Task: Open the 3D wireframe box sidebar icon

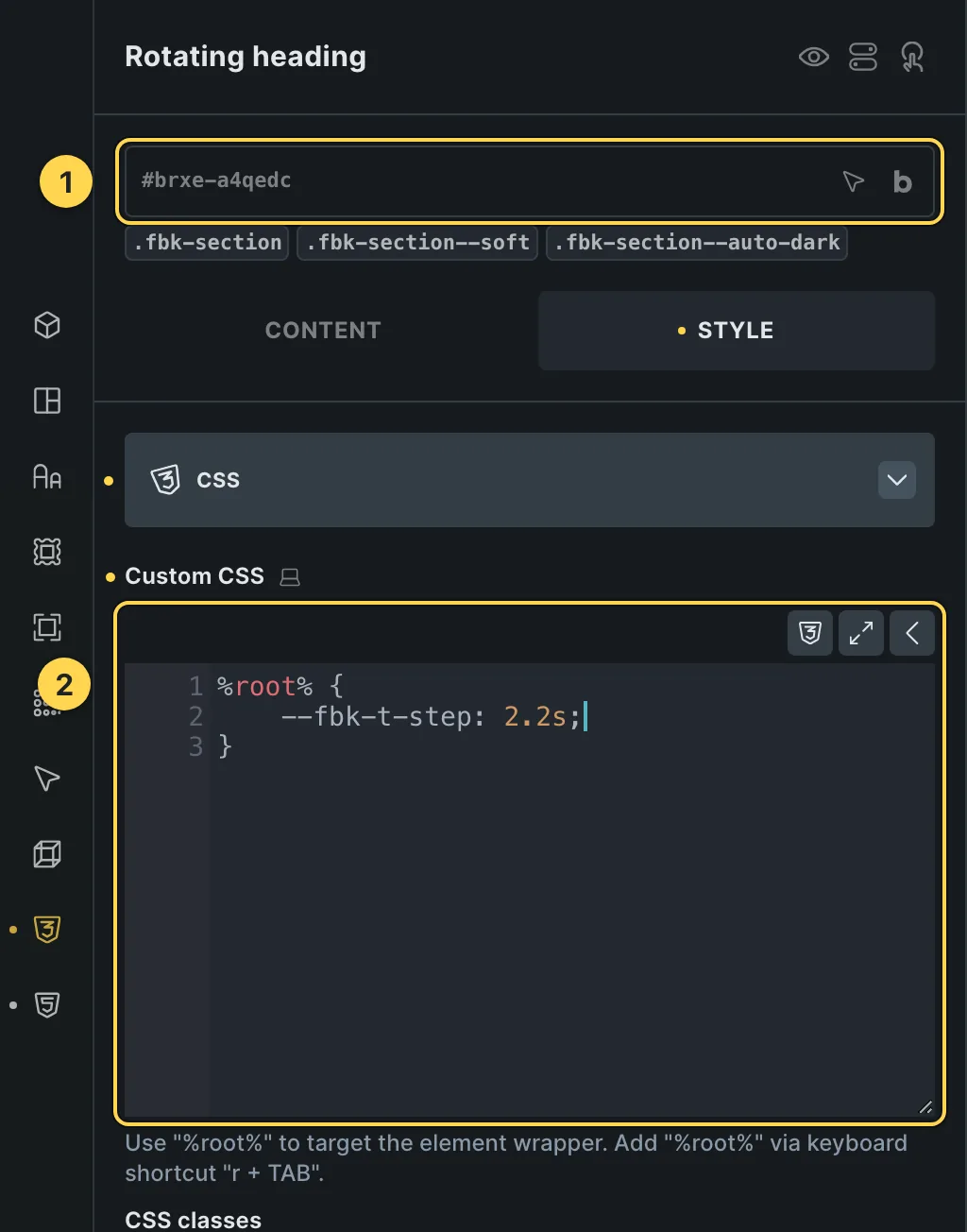Action: point(47,854)
